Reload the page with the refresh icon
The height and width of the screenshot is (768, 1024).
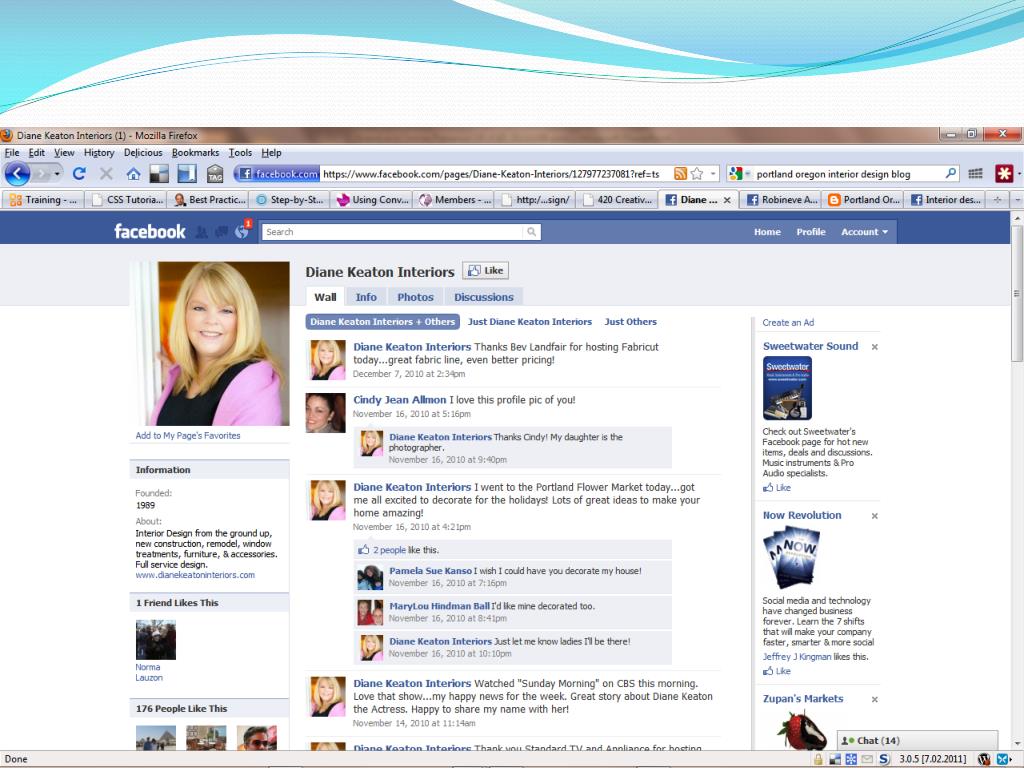(79, 174)
